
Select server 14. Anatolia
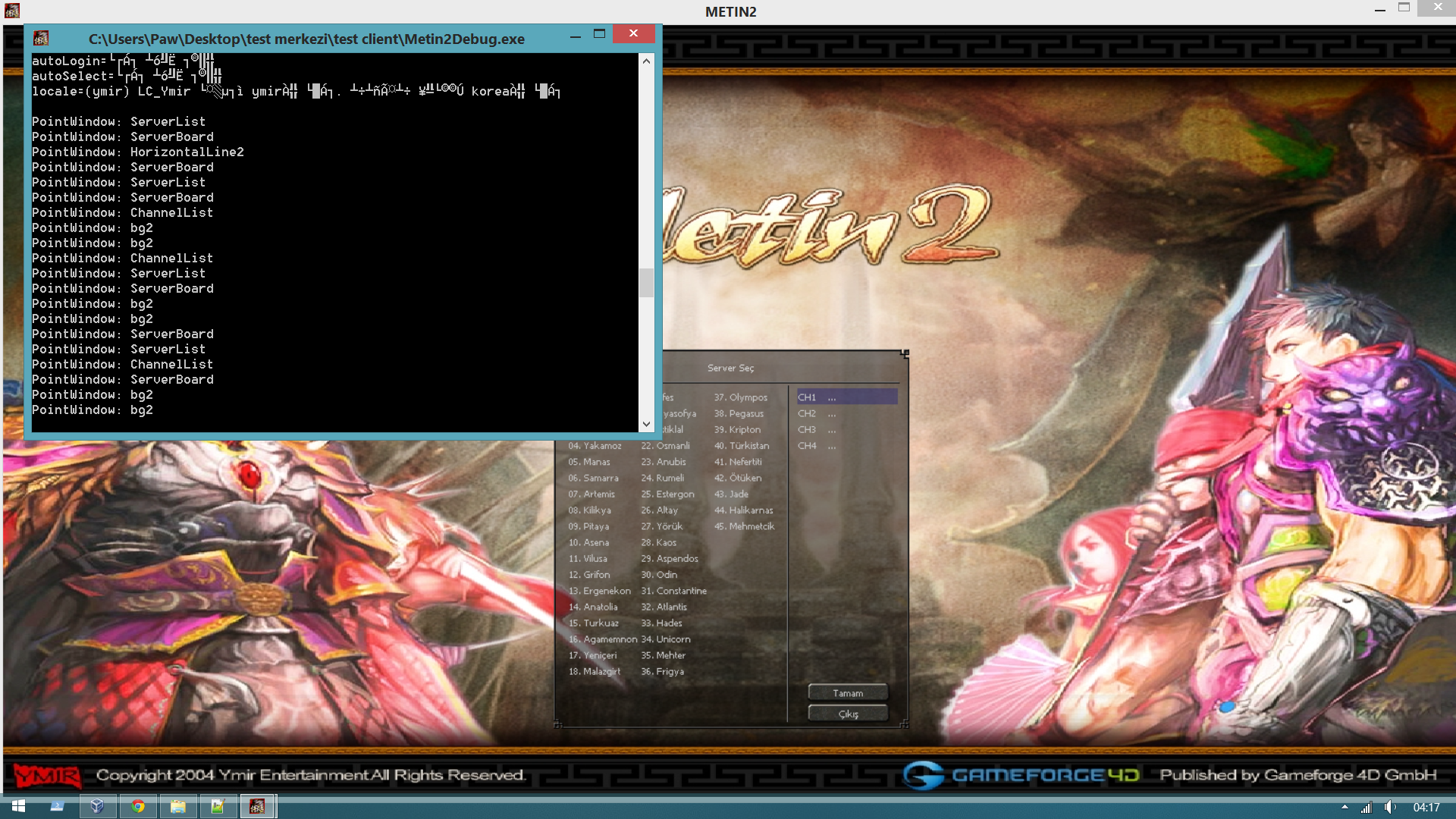(593, 607)
